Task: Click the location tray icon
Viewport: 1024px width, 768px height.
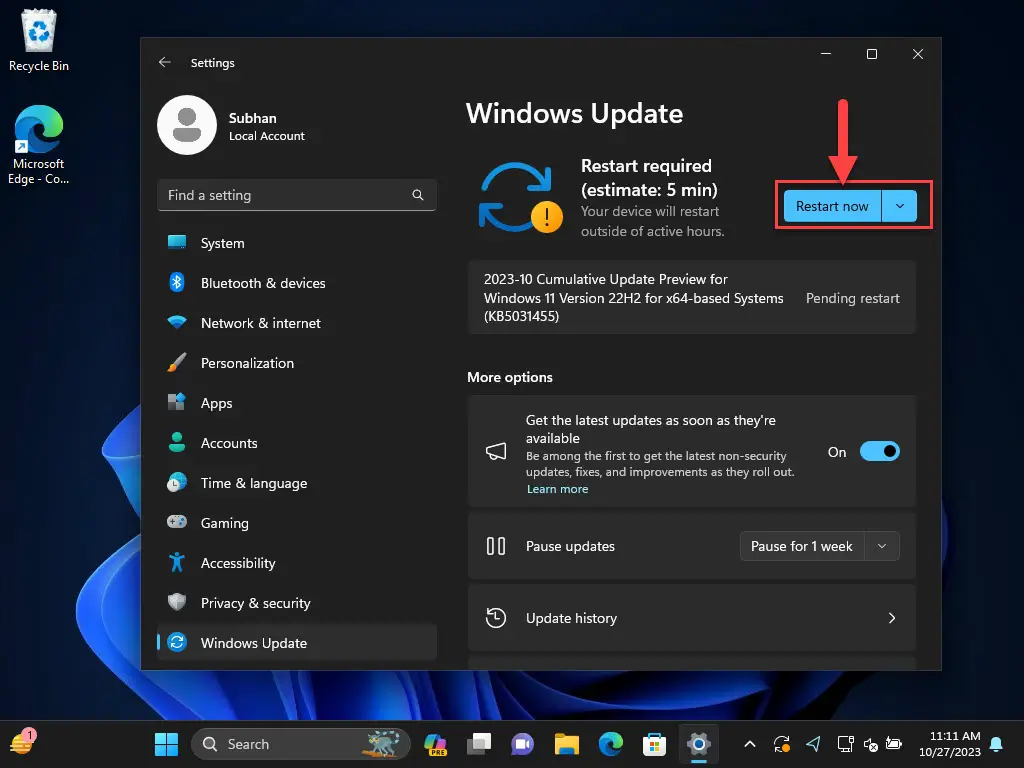Action: [x=813, y=744]
